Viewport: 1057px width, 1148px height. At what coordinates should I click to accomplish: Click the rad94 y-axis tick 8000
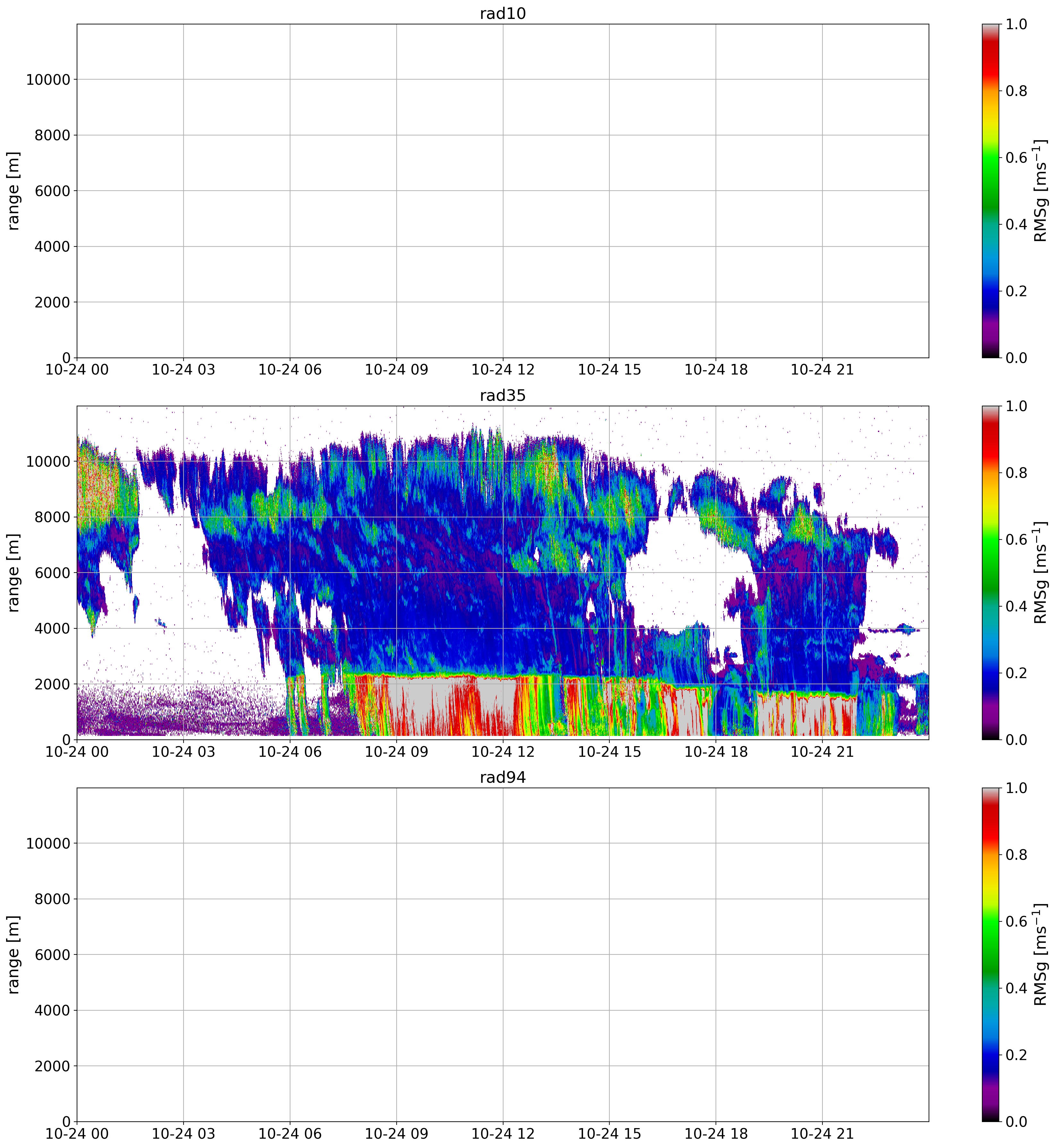[52, 899]
